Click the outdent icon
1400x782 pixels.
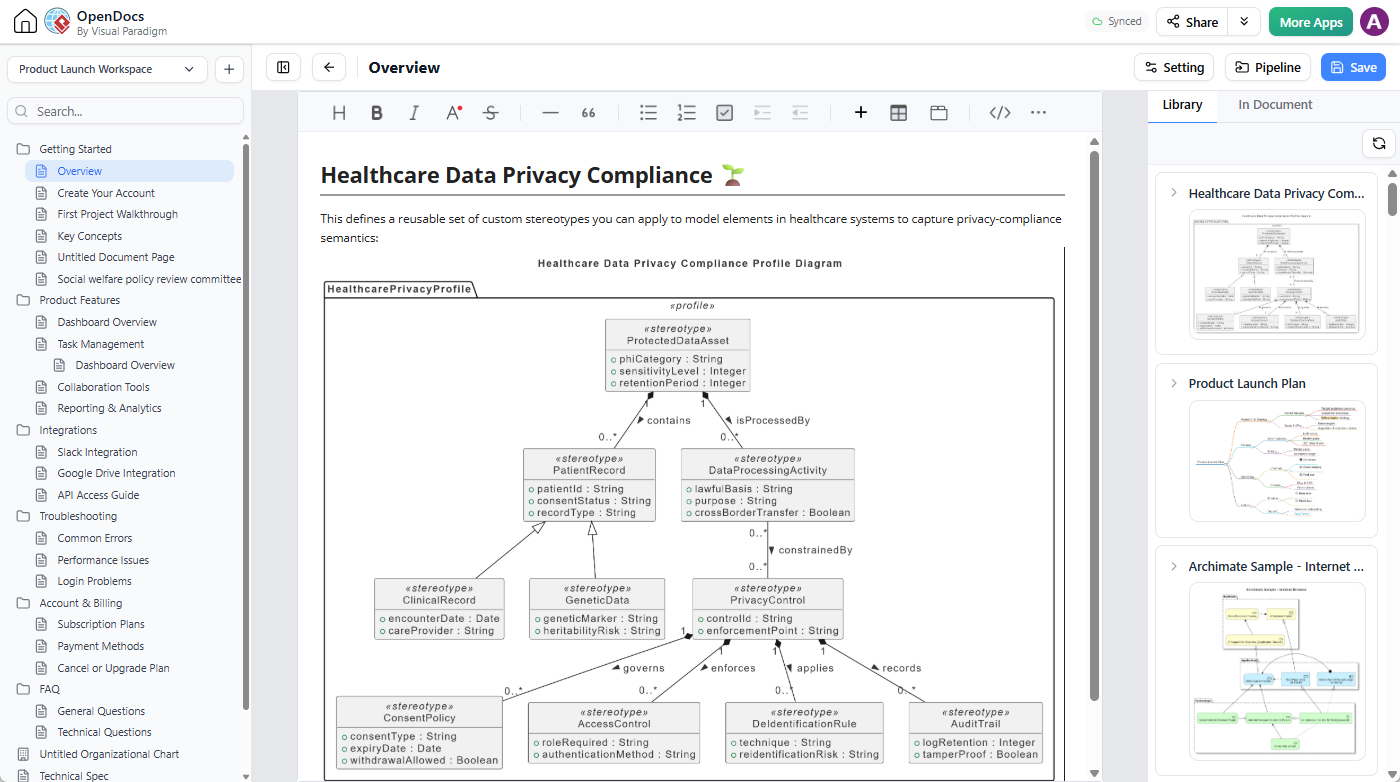(800, 113)
